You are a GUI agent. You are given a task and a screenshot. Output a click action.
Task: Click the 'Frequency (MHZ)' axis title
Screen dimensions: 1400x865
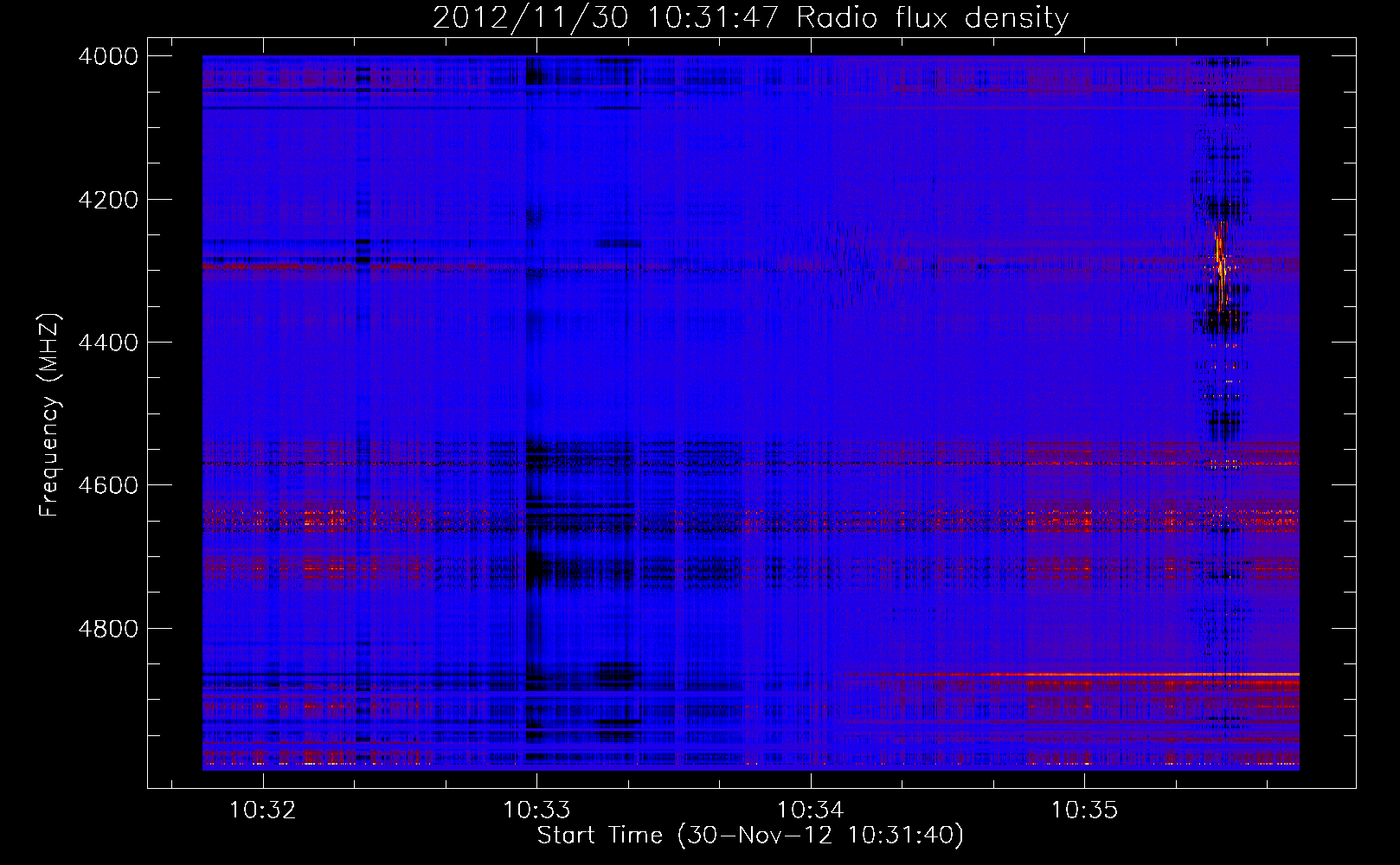pyautogui.click(x=48, y=414)
